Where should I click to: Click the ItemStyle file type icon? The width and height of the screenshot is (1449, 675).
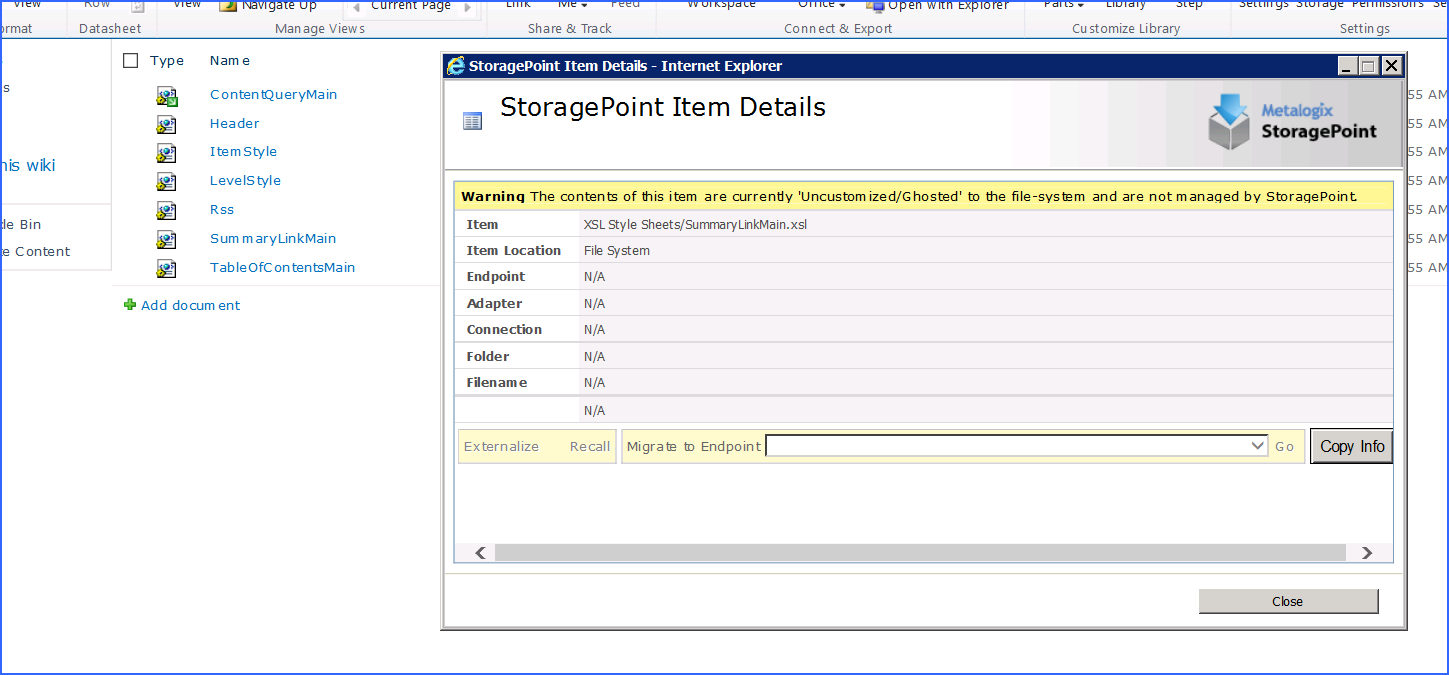pyautogui.click(x=166, y=153)
